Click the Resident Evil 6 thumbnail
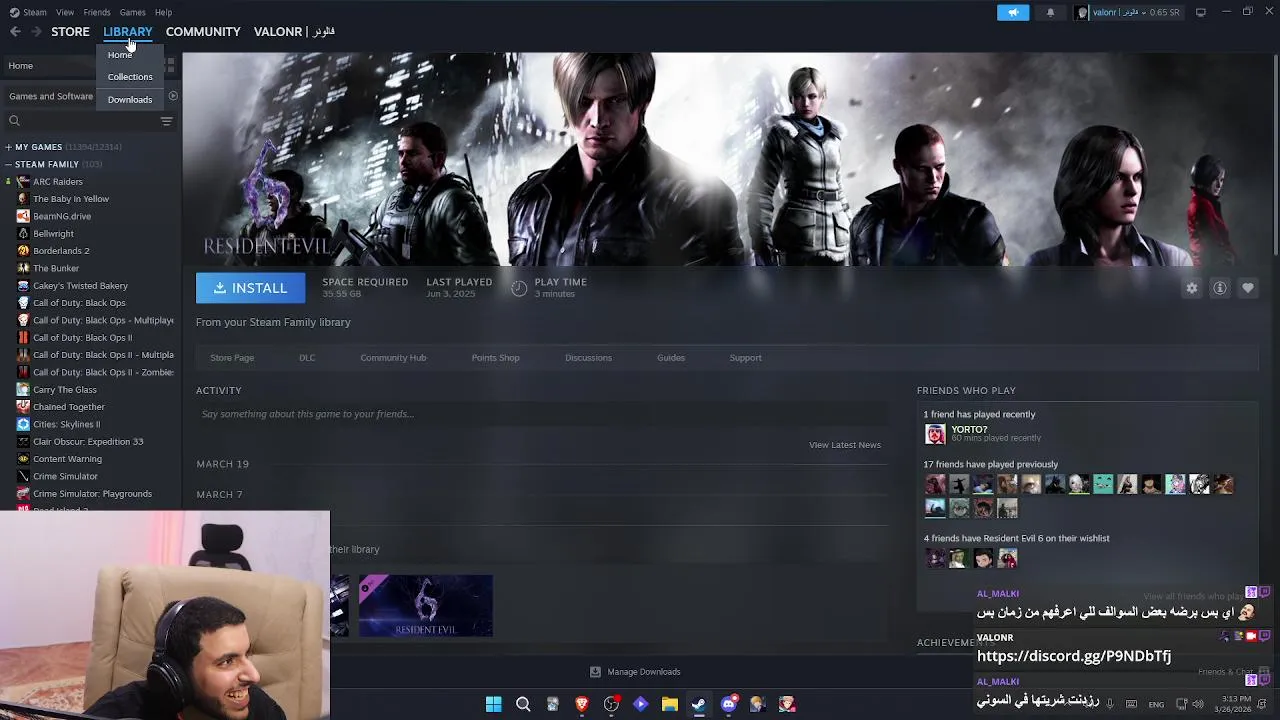Image resolution: width=1280 pixels, height=720 pixels. [x=426, y=606]
